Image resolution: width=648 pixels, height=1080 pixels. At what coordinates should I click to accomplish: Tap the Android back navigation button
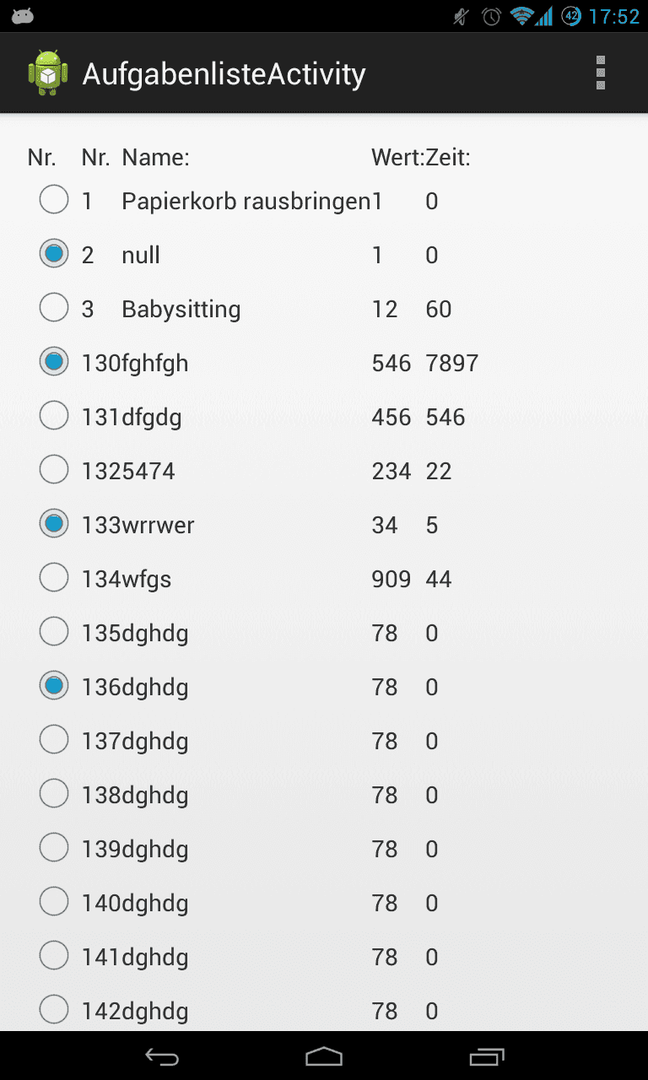pyautogui.click(x=163, y=1056)
